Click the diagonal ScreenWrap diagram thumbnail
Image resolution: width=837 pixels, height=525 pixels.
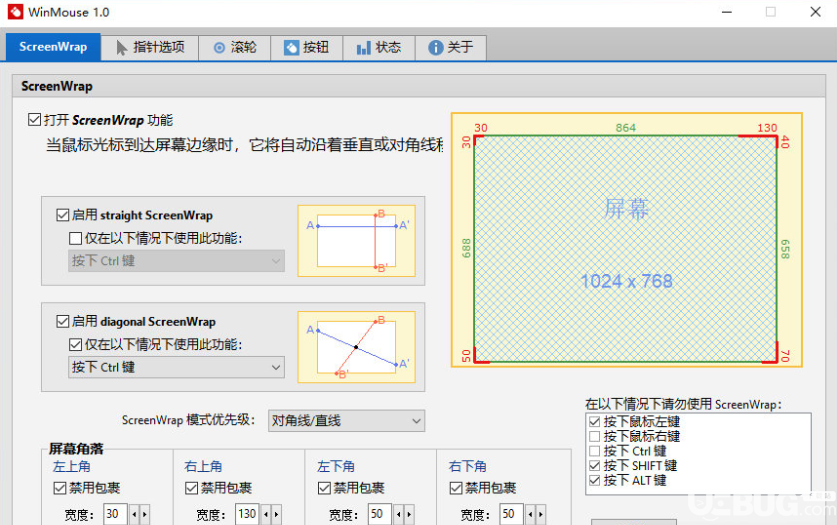(357, 347)
